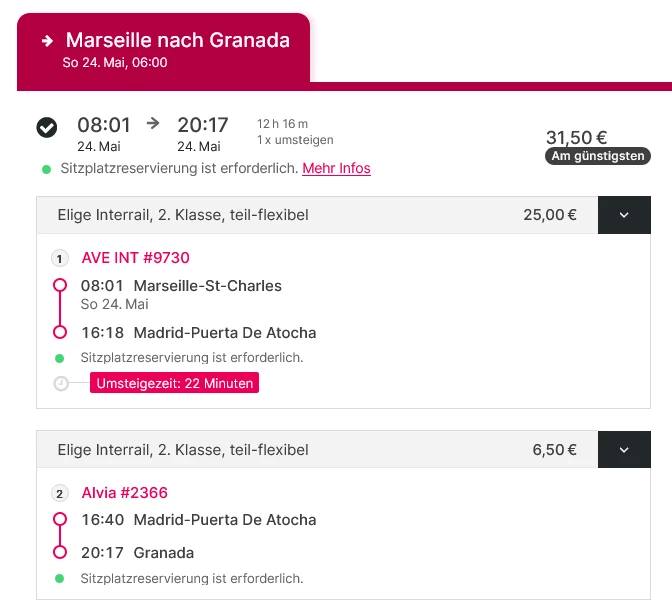
Task: Click the arrow between 08:01 and 20:17
Action: [x=153, y=124]
